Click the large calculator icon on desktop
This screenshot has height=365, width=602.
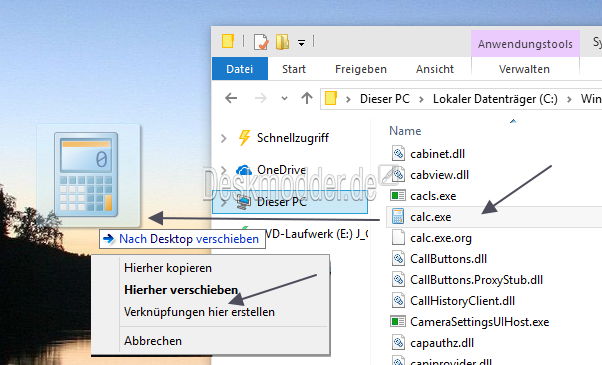(x=86, y=175)
